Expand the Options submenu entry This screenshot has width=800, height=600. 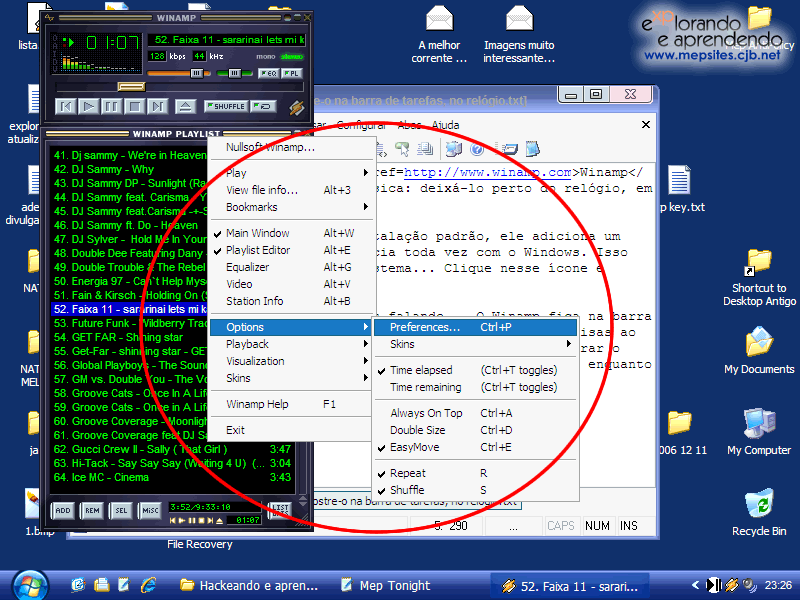point(291,327)
